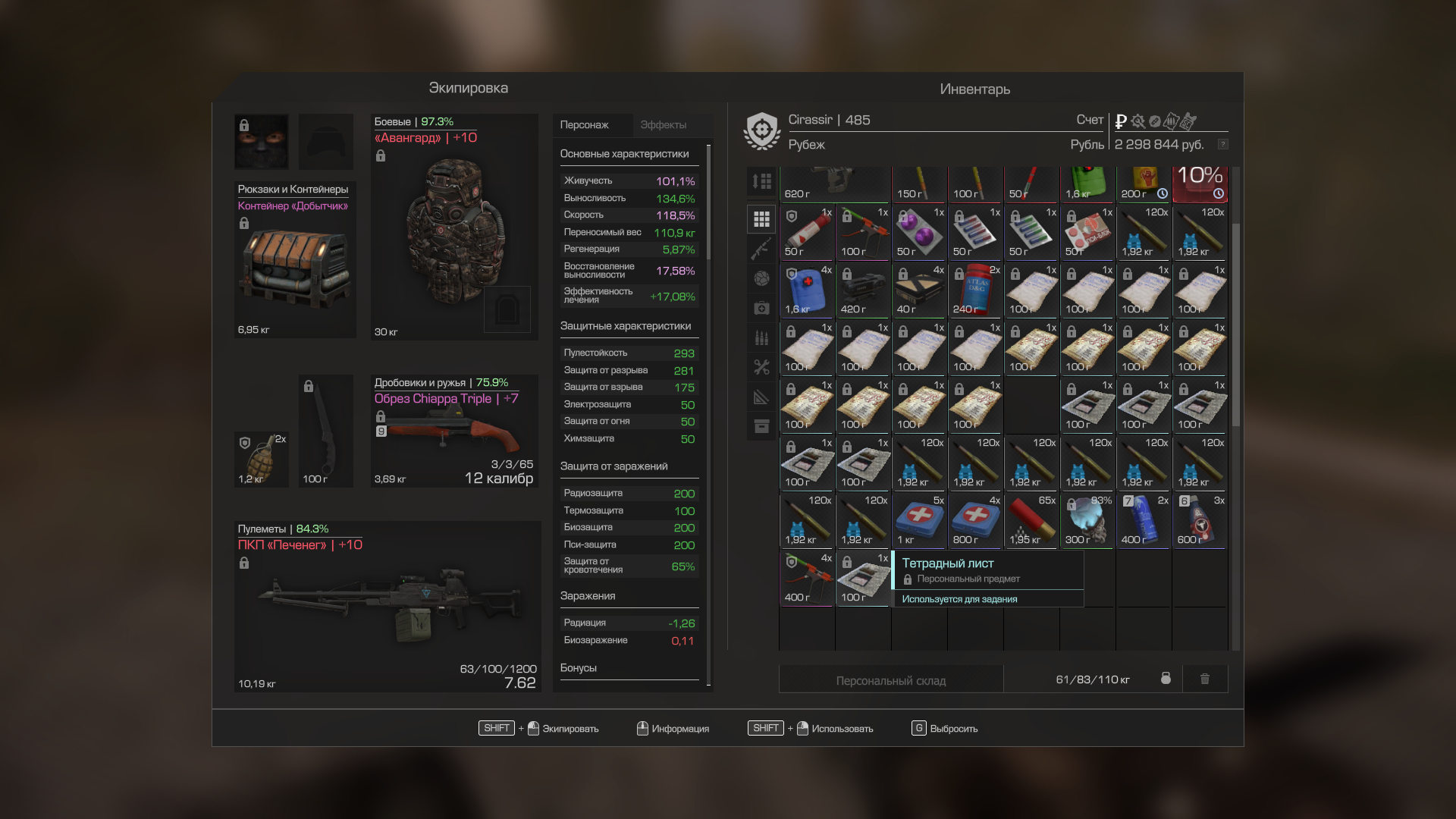Select the all-items grid filter
The height and width of the screenshot is (819, 1456).
[x=761, y=220]
